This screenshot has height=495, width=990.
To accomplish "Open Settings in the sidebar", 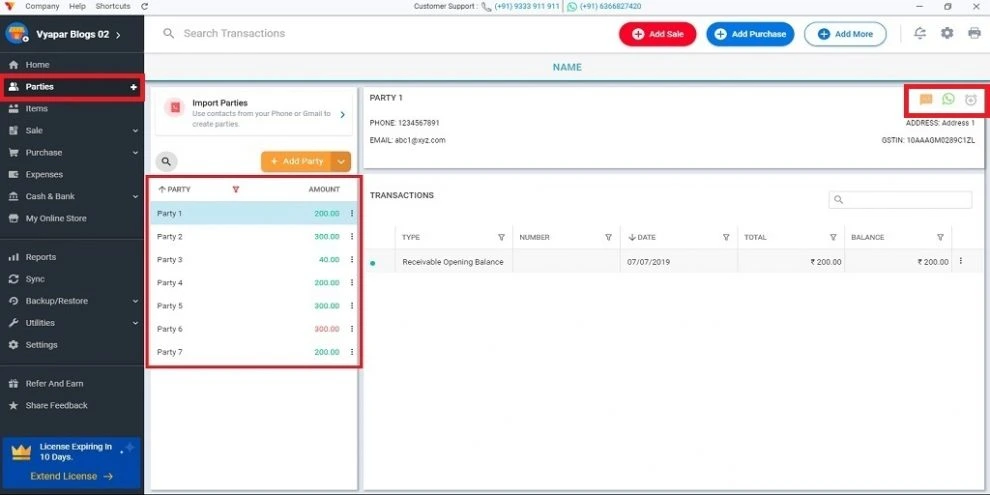I will tap(41, 345).
